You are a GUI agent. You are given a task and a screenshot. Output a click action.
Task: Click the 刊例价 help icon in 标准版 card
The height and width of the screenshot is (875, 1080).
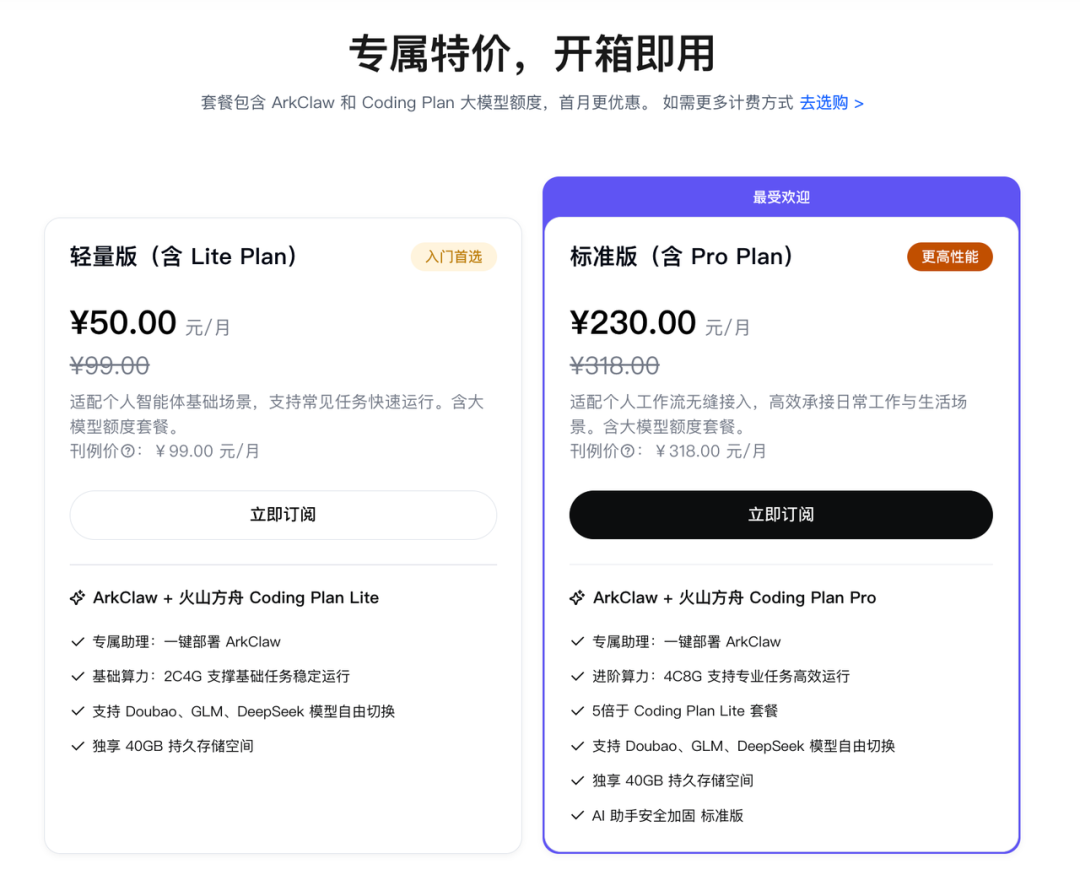(628, 451)
